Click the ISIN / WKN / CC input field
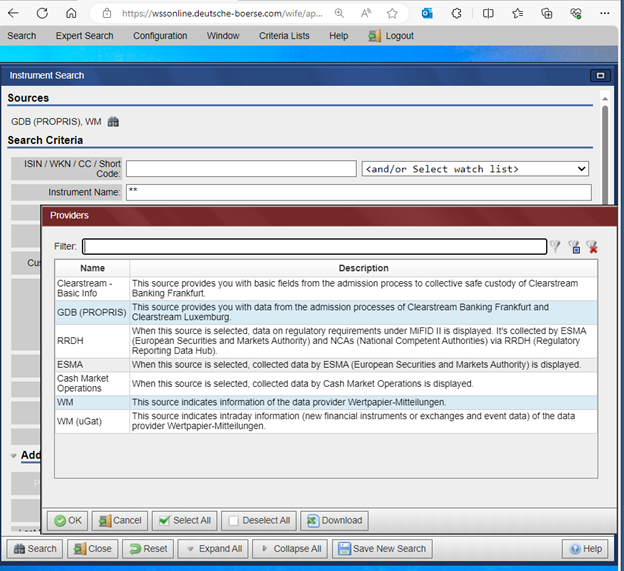The height and width of the screenshot is (571, 624). click(241, 169)
